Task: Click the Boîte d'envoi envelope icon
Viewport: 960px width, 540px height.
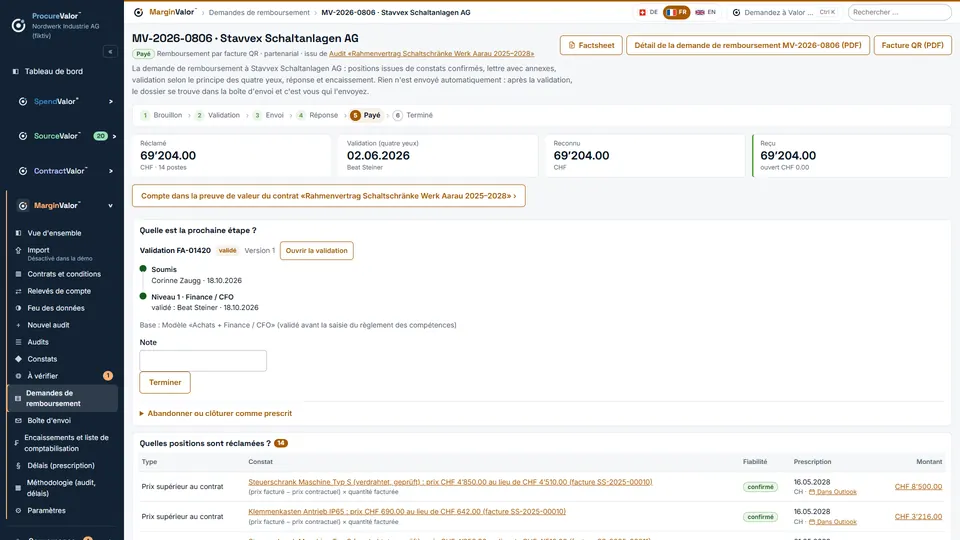Action: point(18,421)
